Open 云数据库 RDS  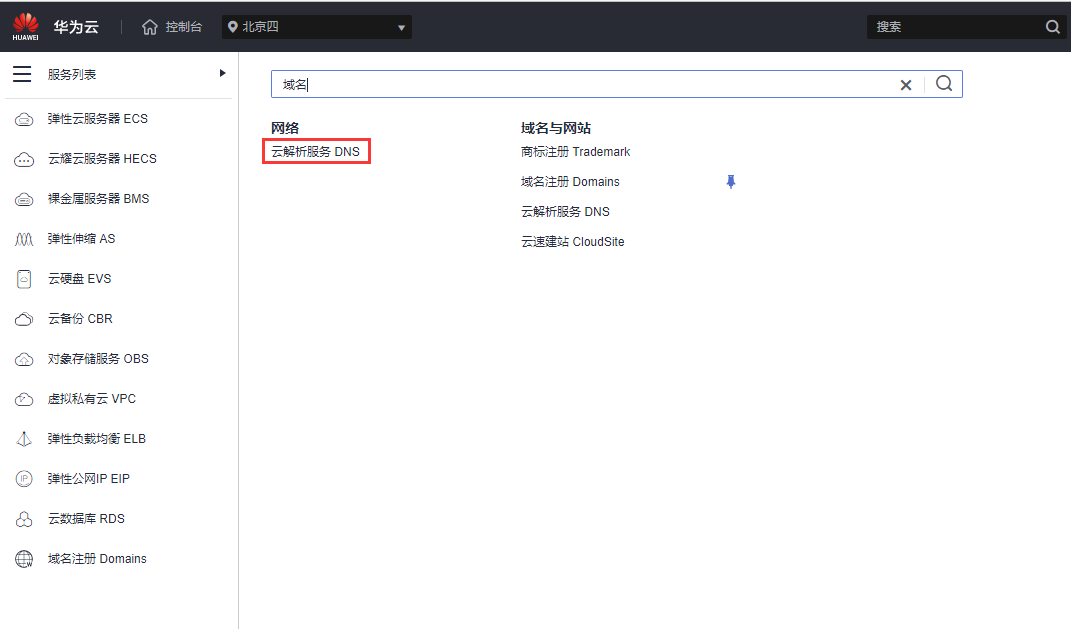[x=86, y=518]
